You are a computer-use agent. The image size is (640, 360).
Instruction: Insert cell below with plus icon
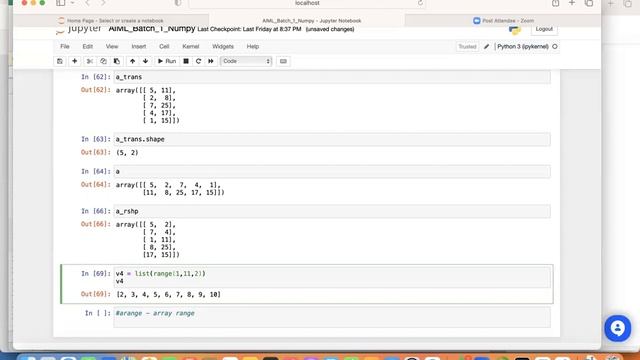[74, 61]
